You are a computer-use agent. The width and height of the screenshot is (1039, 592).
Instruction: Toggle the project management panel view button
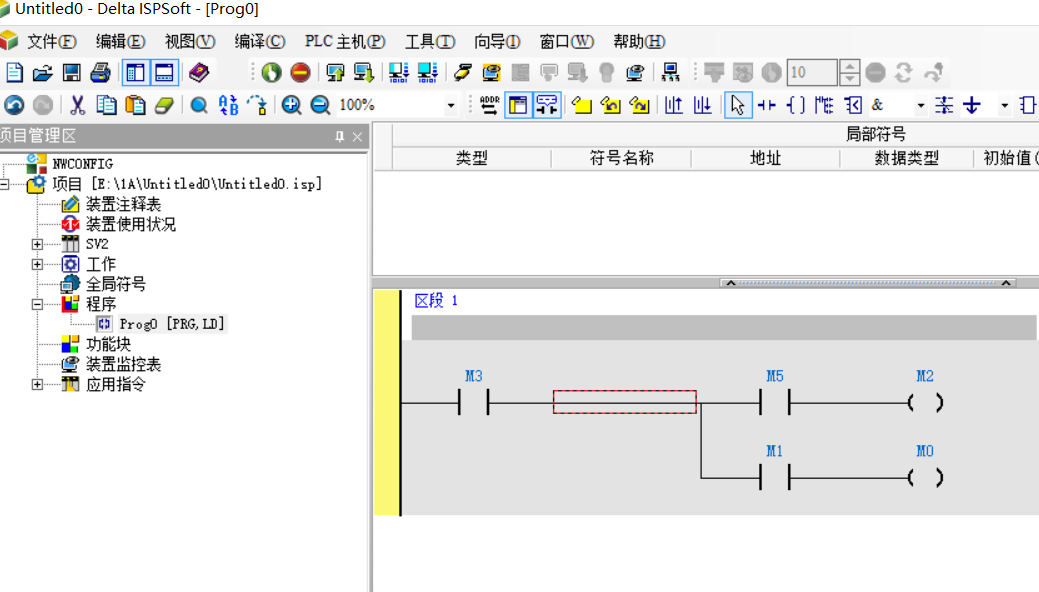pyautogui.click(x=135, y=73)
